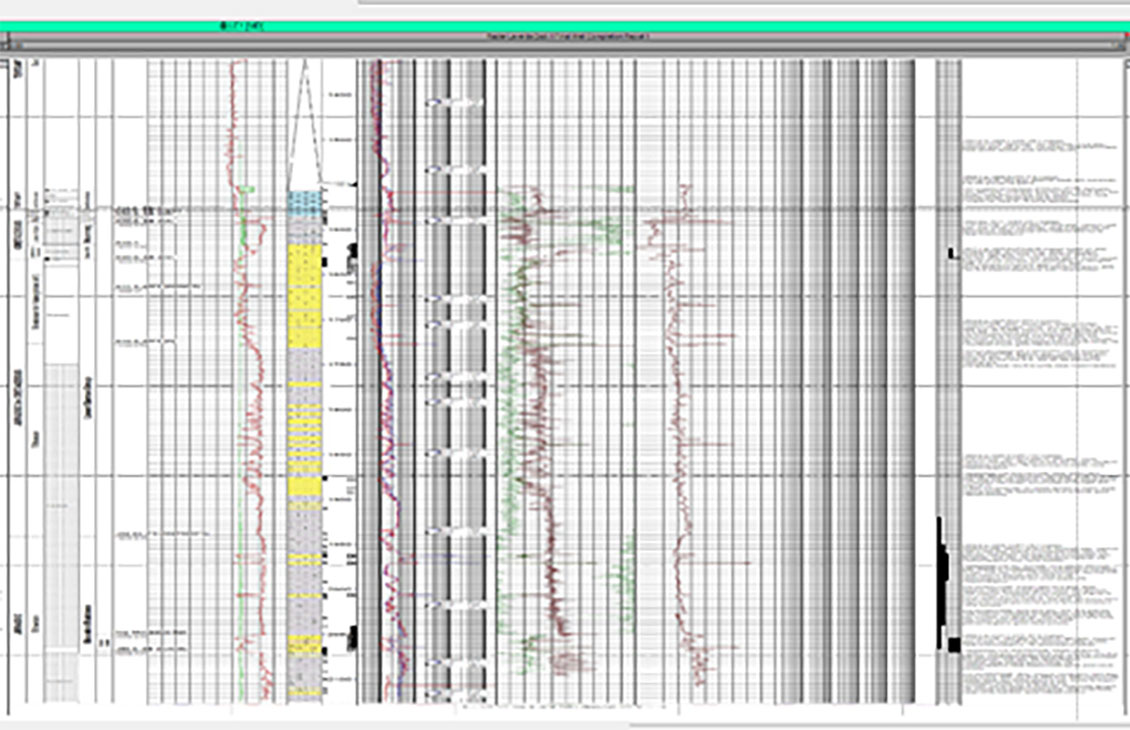
Task: Click the topmost white casing marker in the gray track
Action: (455, 102)
